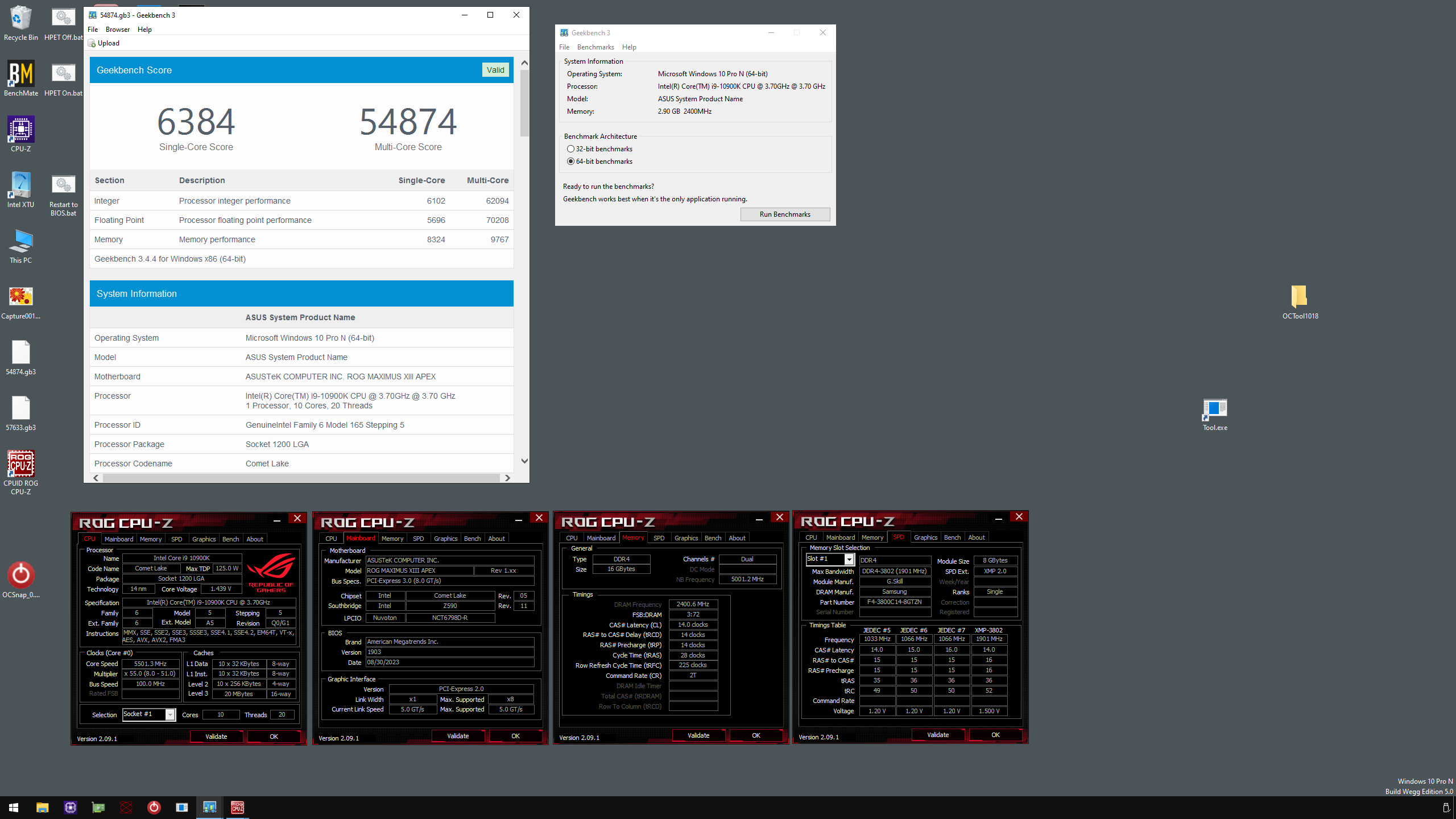The image size is (1456, 819).
Task: Open Help menu in Geekbench 3 dialog
Action: click(x=629, y=47)
